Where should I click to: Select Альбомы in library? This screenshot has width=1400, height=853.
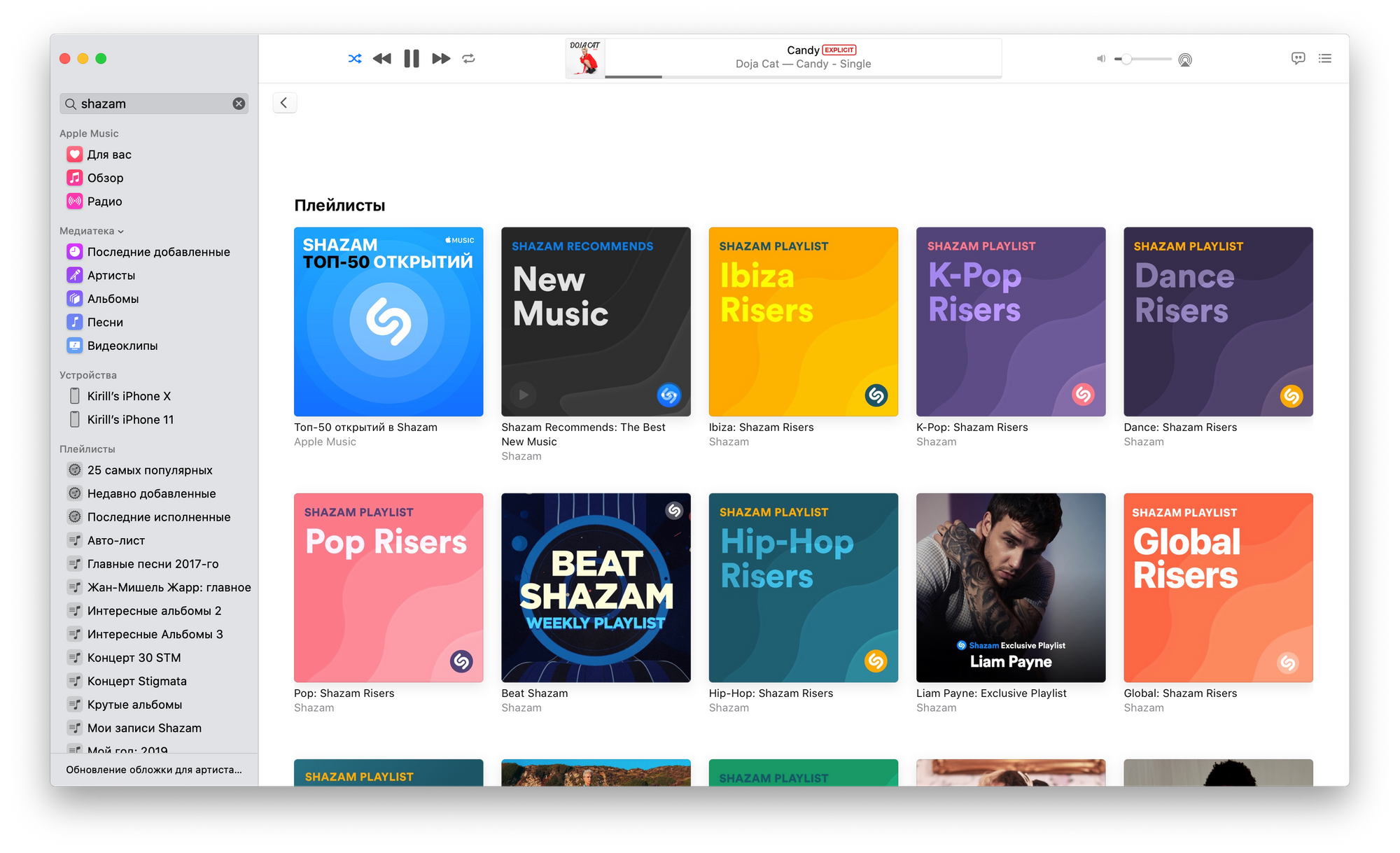click(x=113, y=299)
